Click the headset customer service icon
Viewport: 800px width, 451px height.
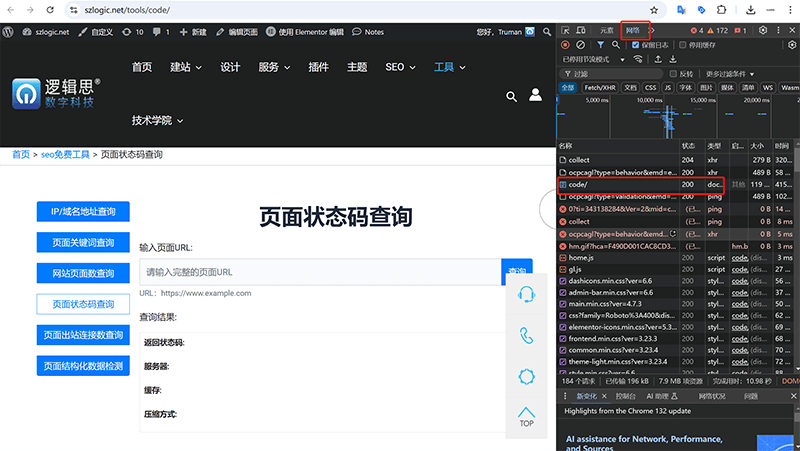(526, 295)
